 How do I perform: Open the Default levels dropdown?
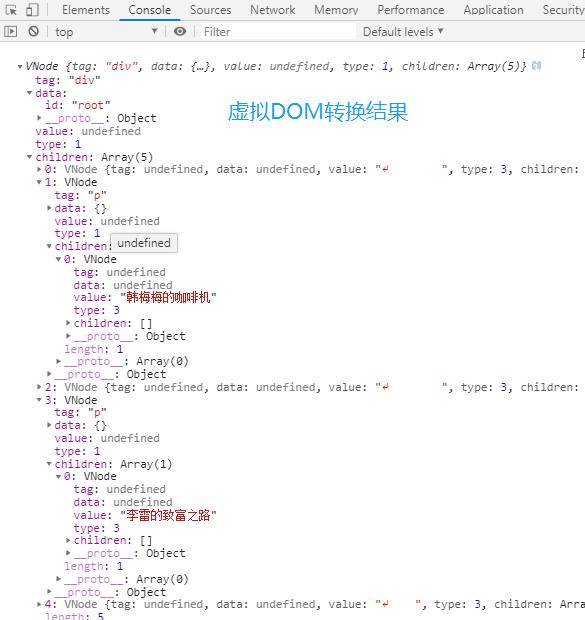coord(403,32)
